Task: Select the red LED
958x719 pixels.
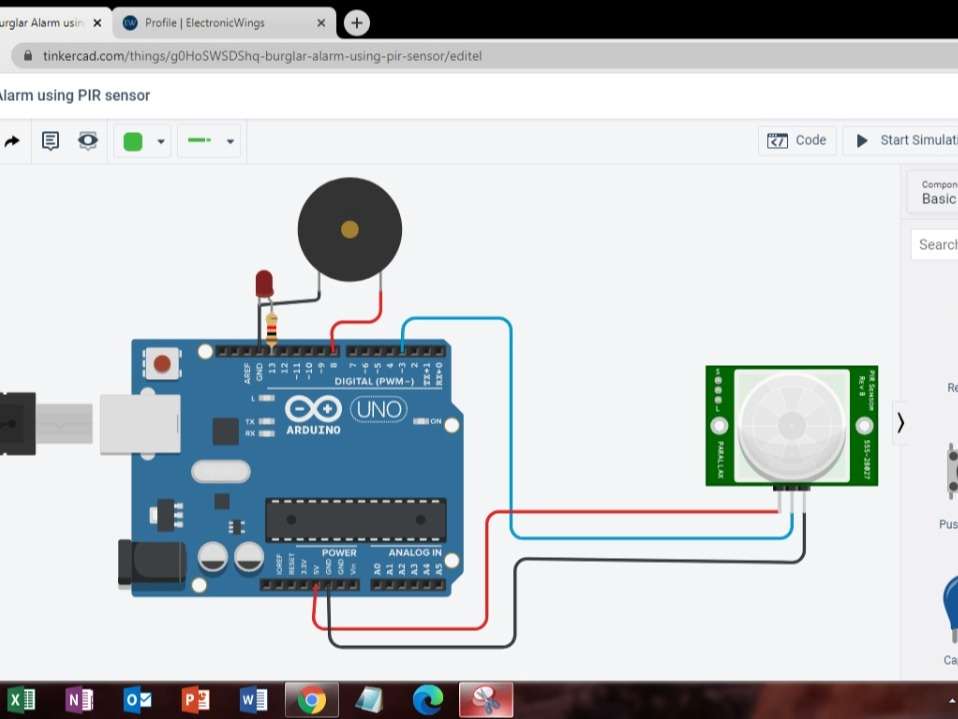Action: pyautogui.click(x=264, y=284)
